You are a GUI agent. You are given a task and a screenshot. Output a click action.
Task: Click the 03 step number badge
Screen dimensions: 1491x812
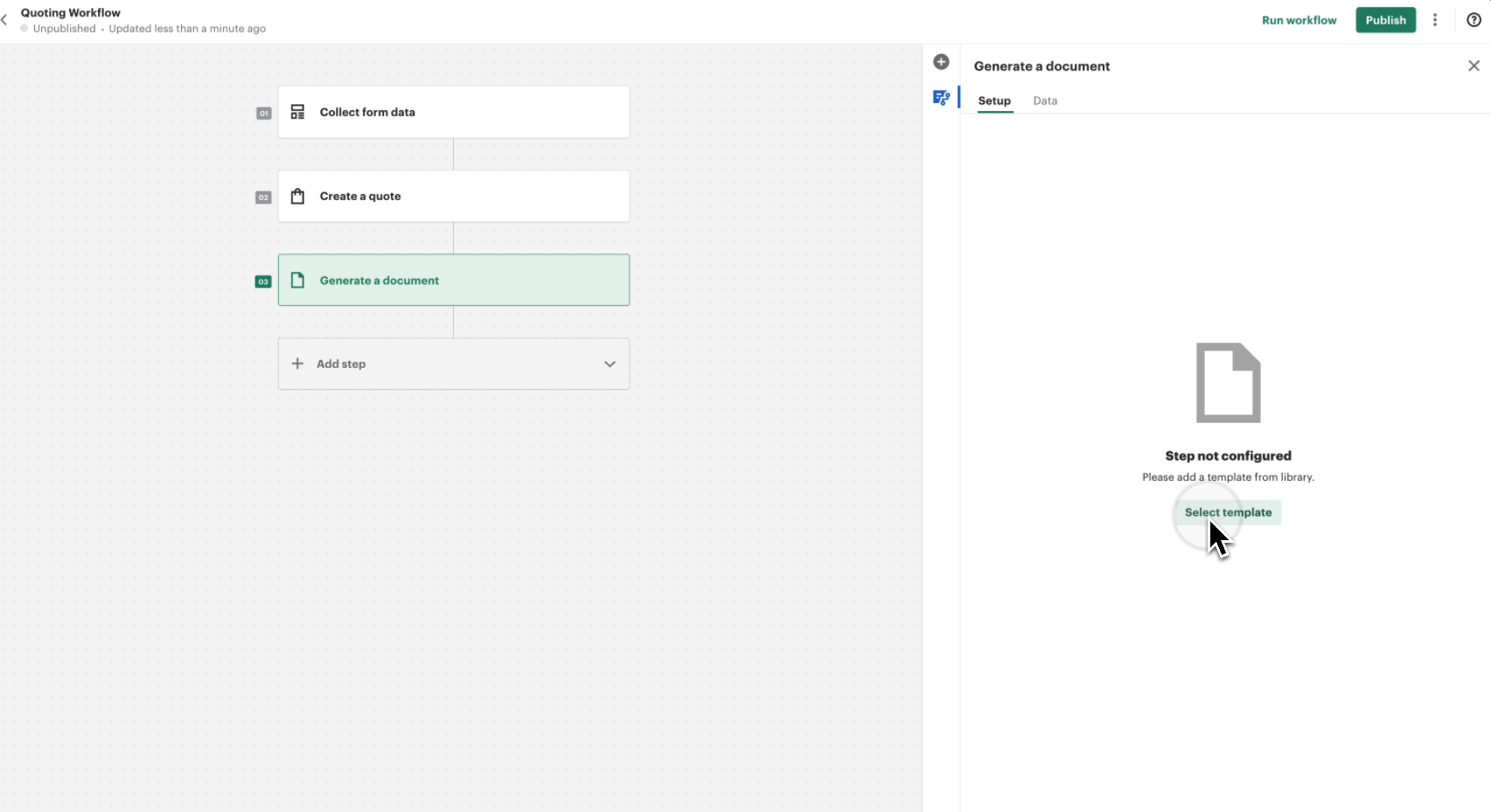(x=262, y=281)
